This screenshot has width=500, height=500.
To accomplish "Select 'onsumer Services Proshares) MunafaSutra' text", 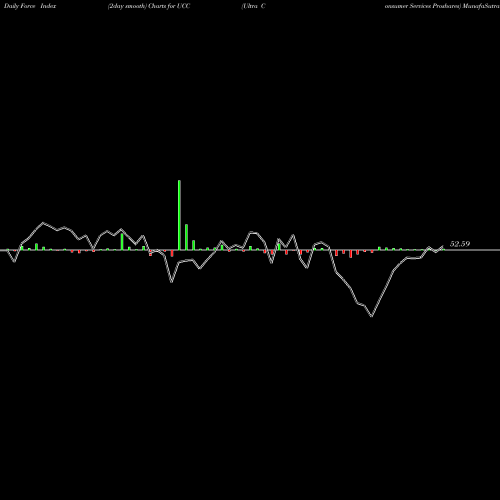I will pyautogui.click(x=442, y=6).
